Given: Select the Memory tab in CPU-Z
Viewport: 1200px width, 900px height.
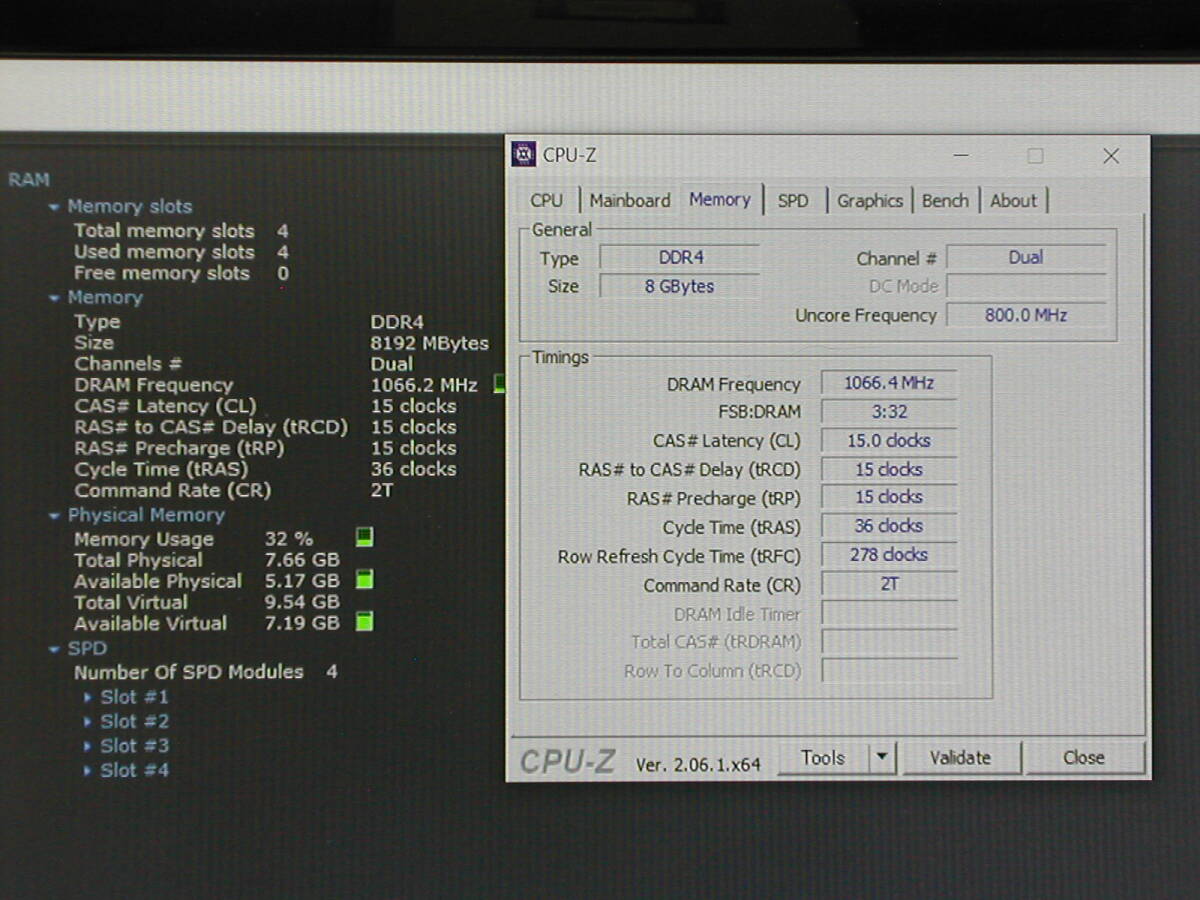Looking at the screenshot, I should 720,199.
